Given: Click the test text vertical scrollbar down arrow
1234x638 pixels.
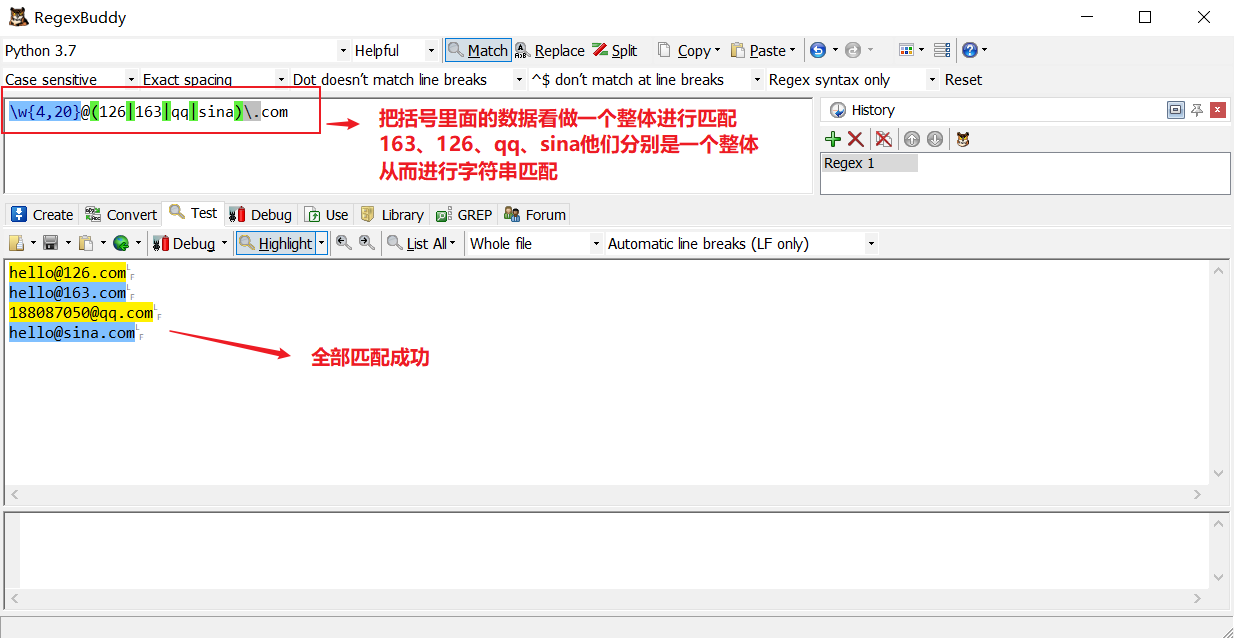Looking at the screenshot, I should (1218, 474).
